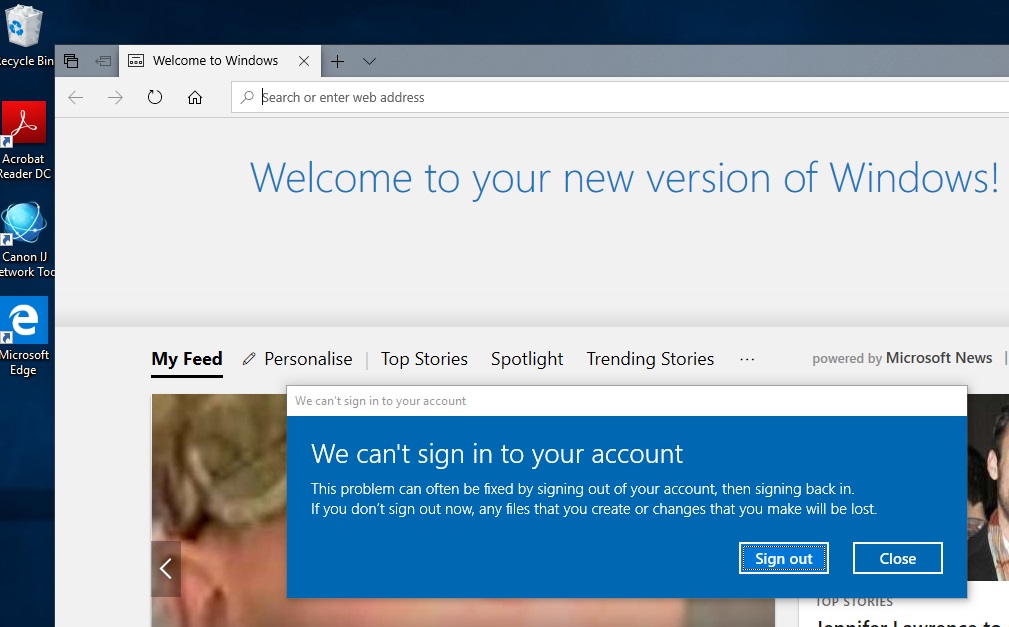
Task: Click the 'Welcome to your new version of Windows!' heading
Action: 624,178
